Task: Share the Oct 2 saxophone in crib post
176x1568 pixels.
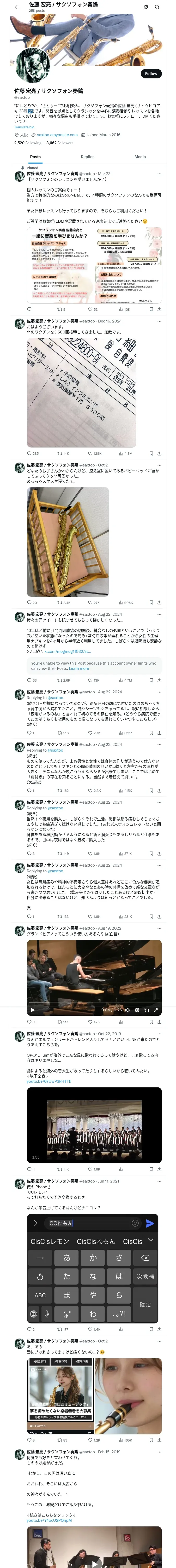Action: click(159, 603)
